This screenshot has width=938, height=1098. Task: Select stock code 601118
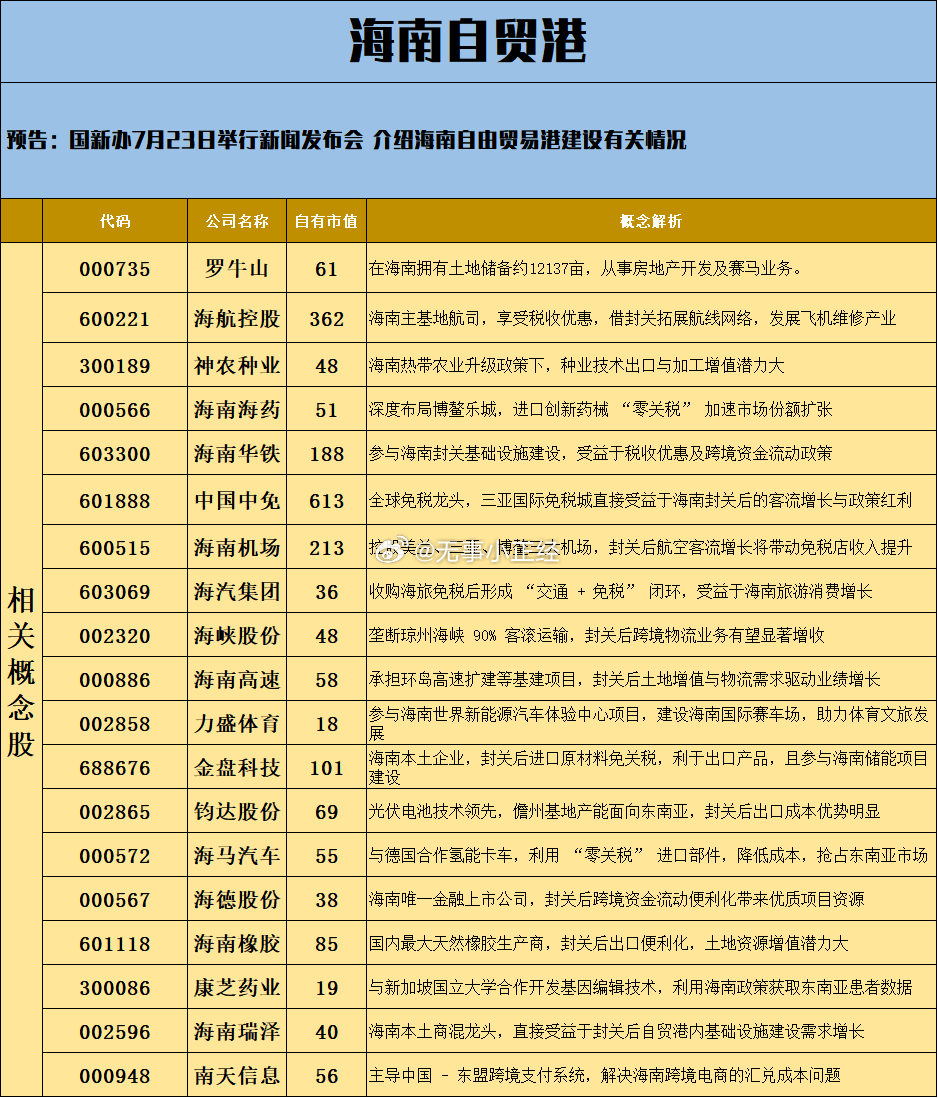tap(115, 945)
